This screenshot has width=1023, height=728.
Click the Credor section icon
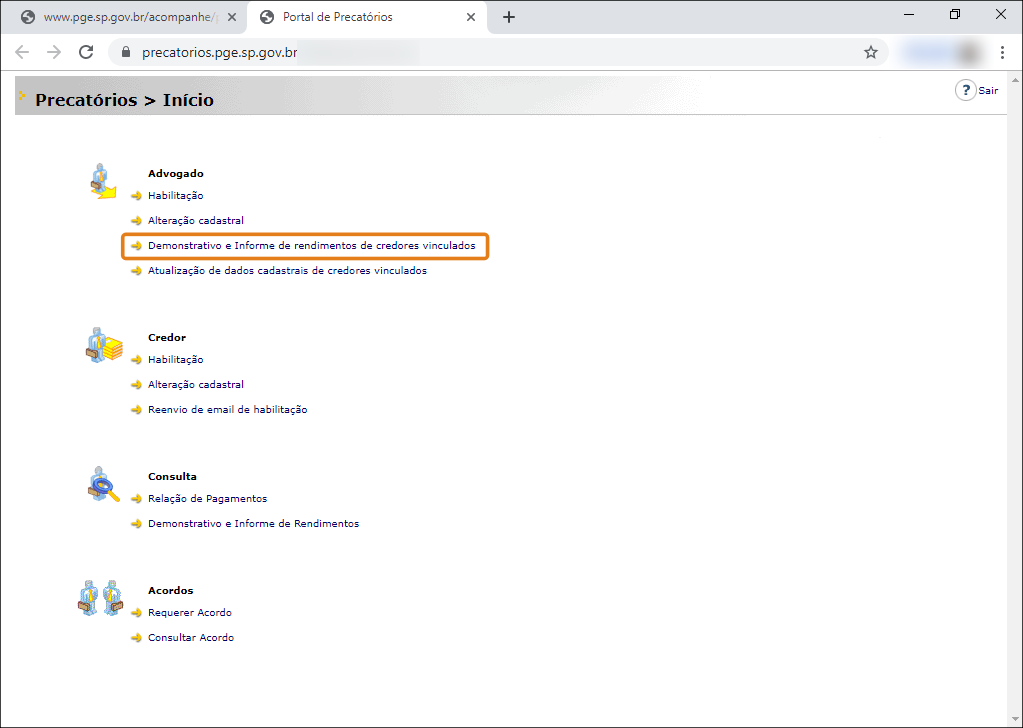[102, 345]
